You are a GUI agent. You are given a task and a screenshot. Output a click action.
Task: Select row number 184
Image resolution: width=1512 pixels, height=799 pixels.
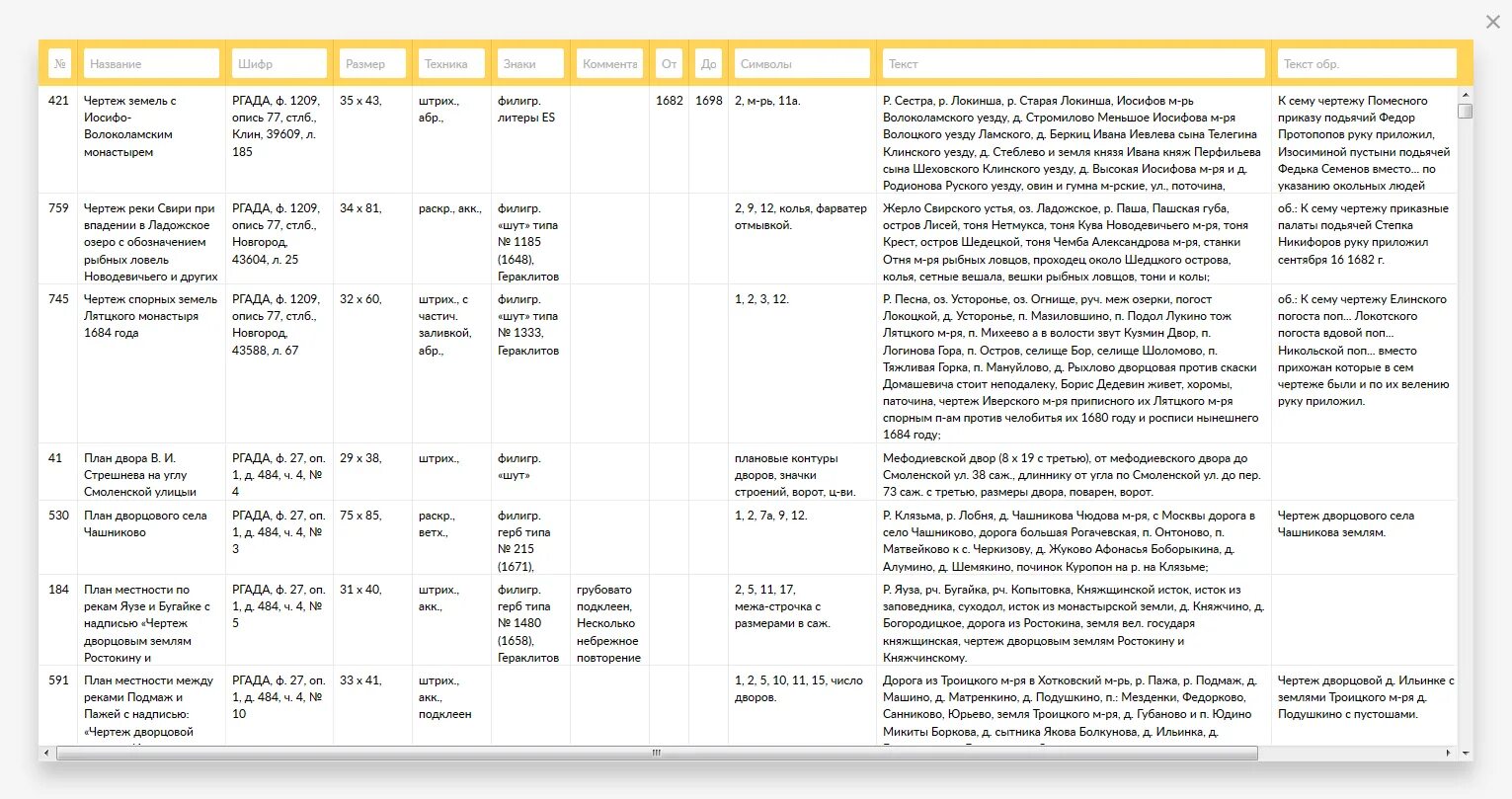click(58, 590)
